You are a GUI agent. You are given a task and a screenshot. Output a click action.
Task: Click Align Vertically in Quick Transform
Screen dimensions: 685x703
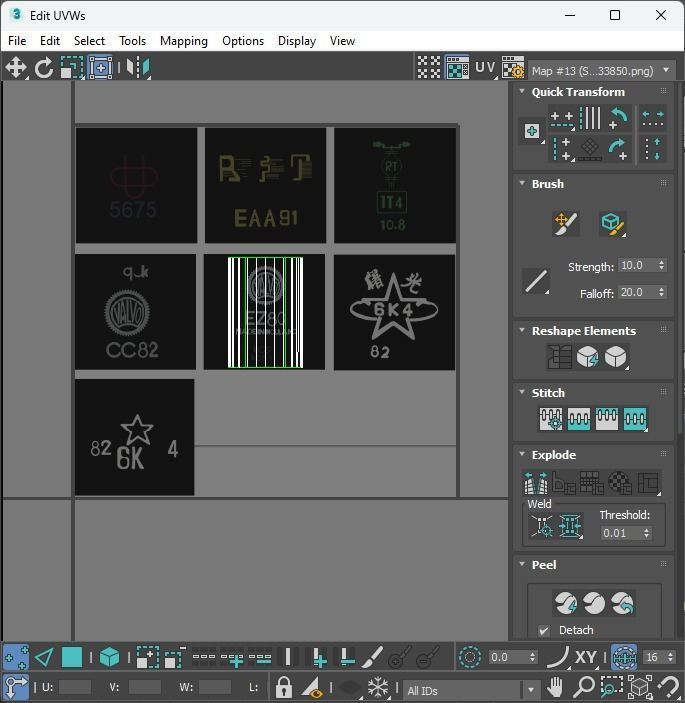[x=562, y=149]
